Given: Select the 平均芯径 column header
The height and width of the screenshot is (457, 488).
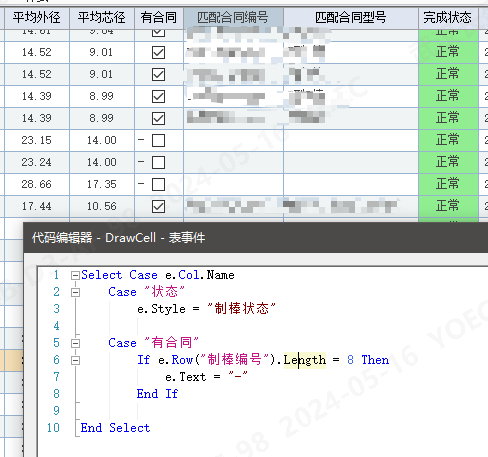Looking at the screenshot, I should click(x=102, y=18).
